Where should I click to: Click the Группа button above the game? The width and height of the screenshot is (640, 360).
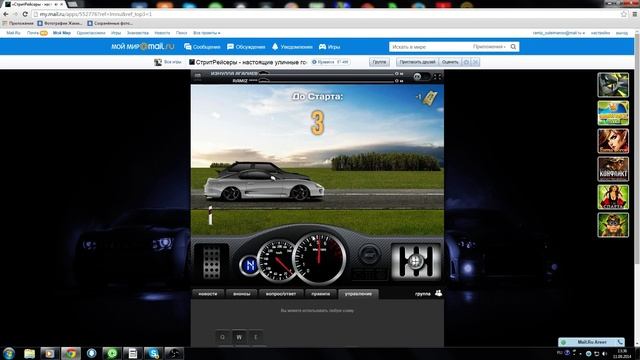379,62
